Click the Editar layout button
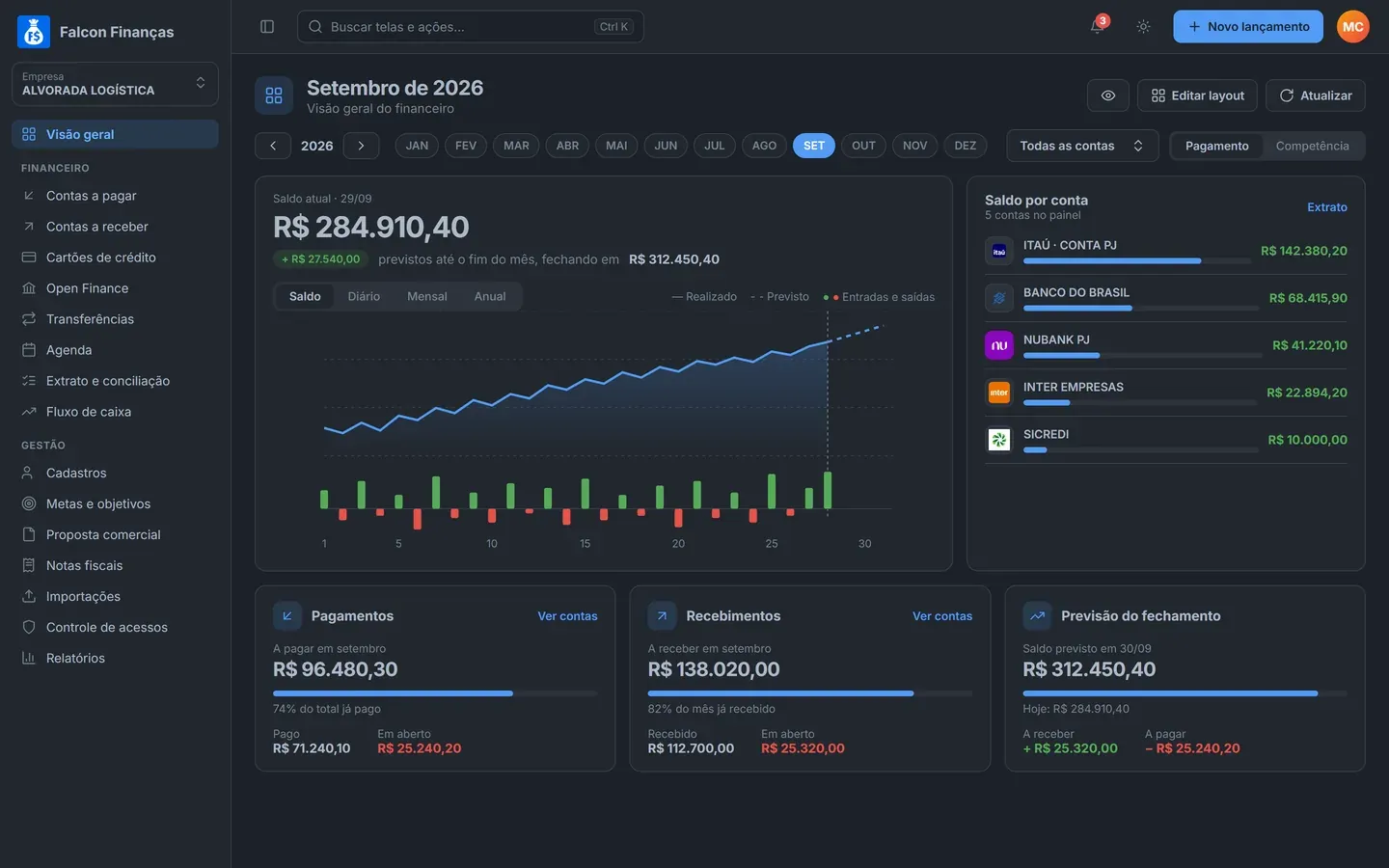This screenshot has width=1389, height=868. coord(1197,95)
